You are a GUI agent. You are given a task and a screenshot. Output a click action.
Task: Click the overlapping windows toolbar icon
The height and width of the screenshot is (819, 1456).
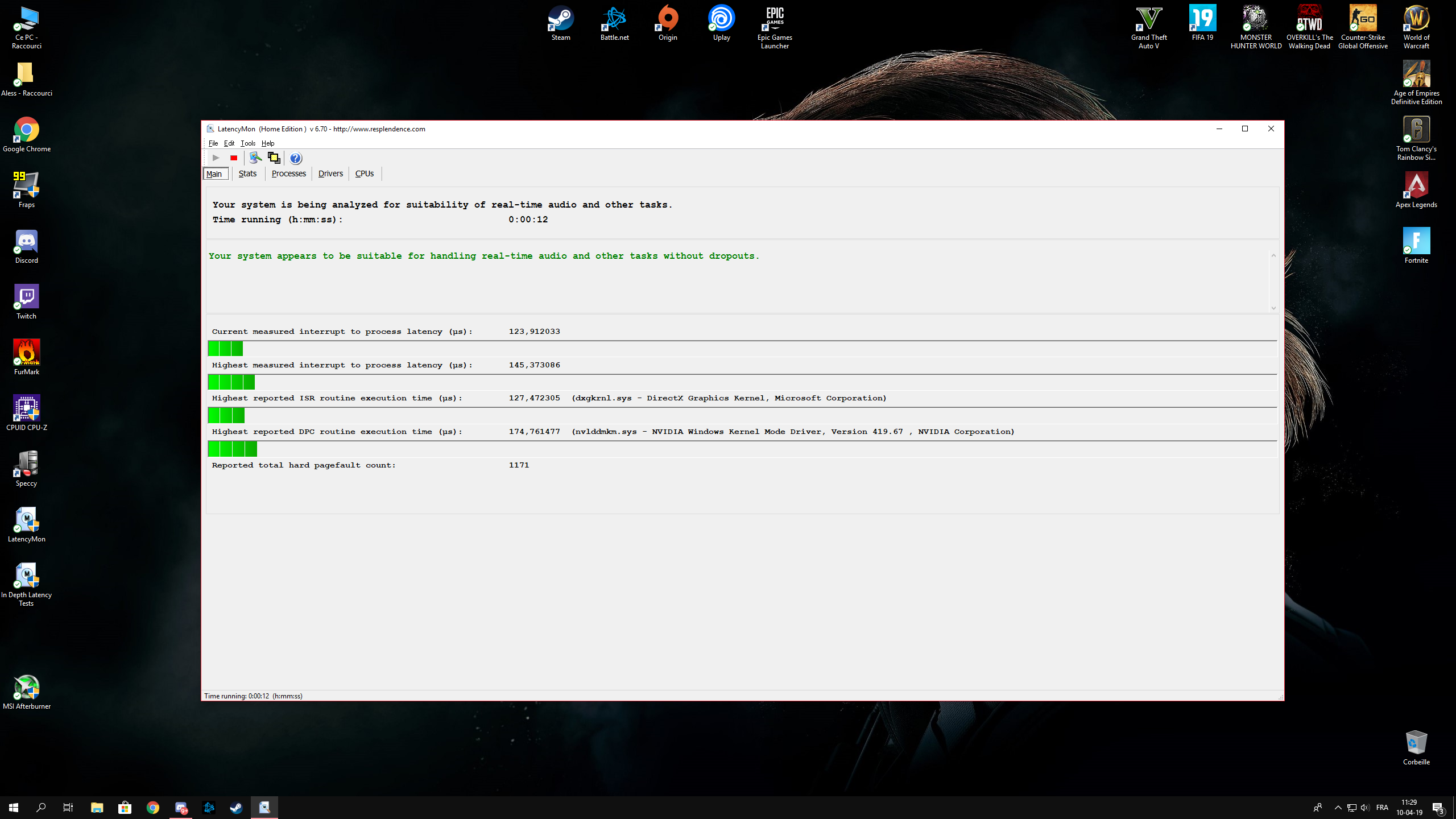click(274, 158)
